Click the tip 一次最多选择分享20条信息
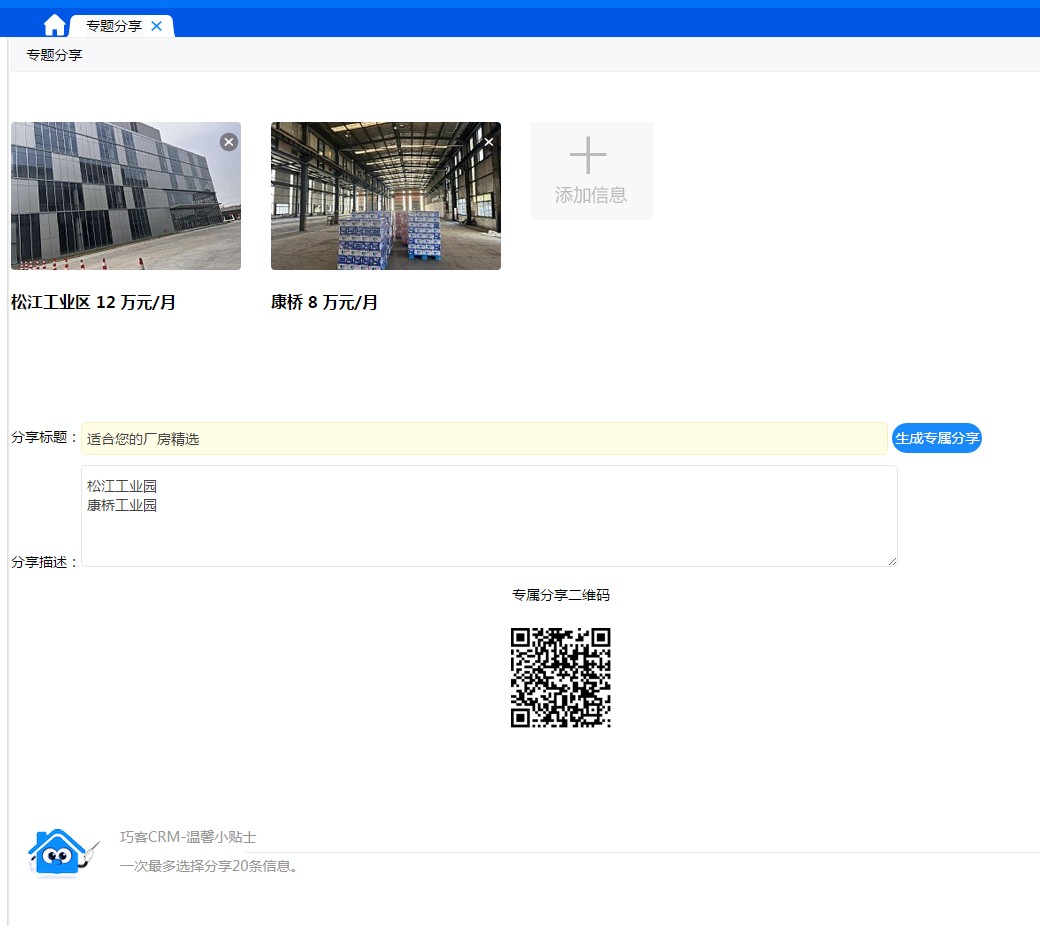This screenshot has width=1040, height=926. tap(208, 866)
